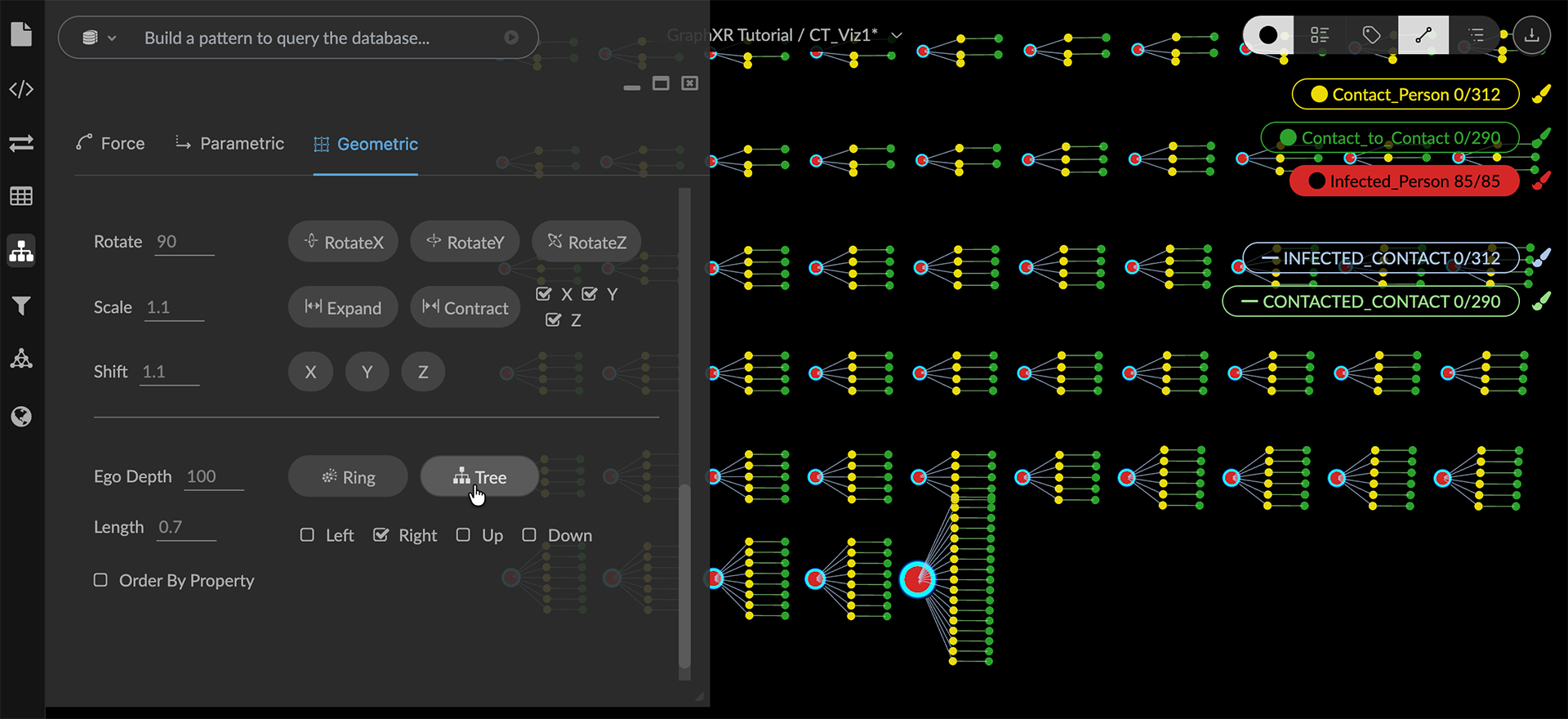Expand the database selector dropdown

(100, 38)
